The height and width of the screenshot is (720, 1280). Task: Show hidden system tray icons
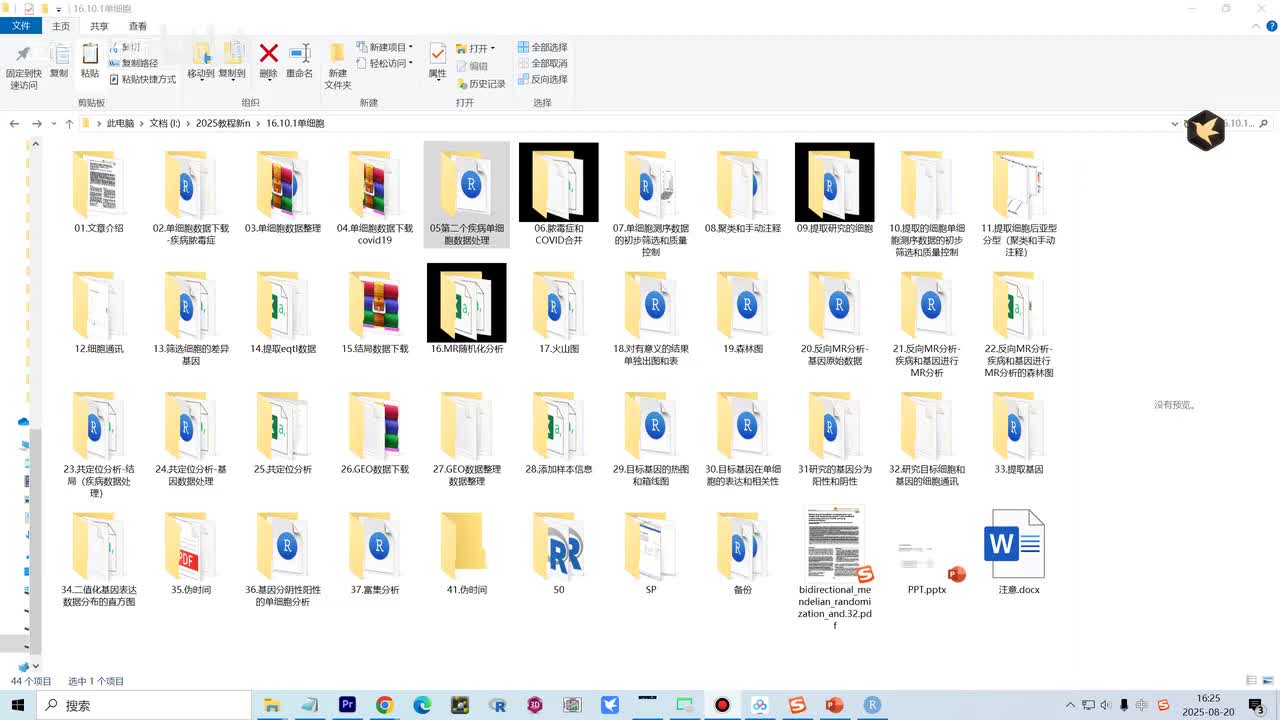tap(1070, 705)
